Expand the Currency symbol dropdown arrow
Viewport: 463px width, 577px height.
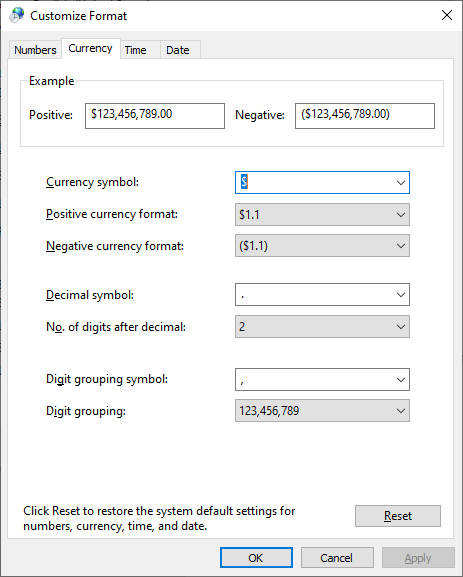click(x=400, y=183)
